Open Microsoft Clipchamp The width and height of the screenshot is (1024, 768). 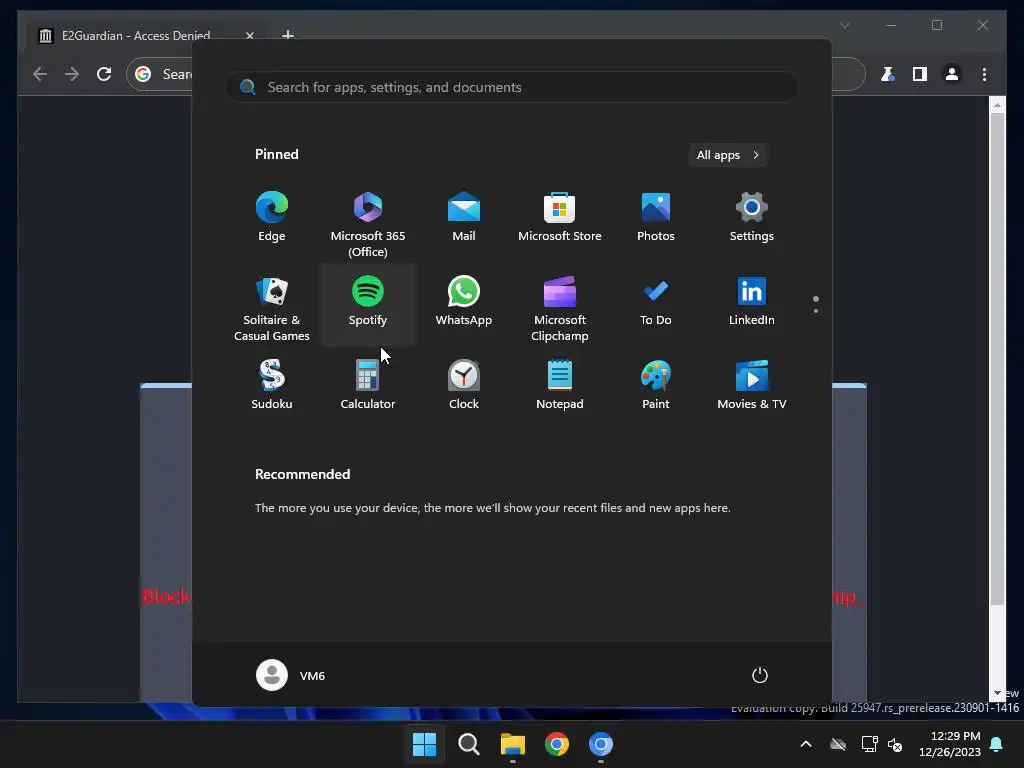tap(560, 308)
